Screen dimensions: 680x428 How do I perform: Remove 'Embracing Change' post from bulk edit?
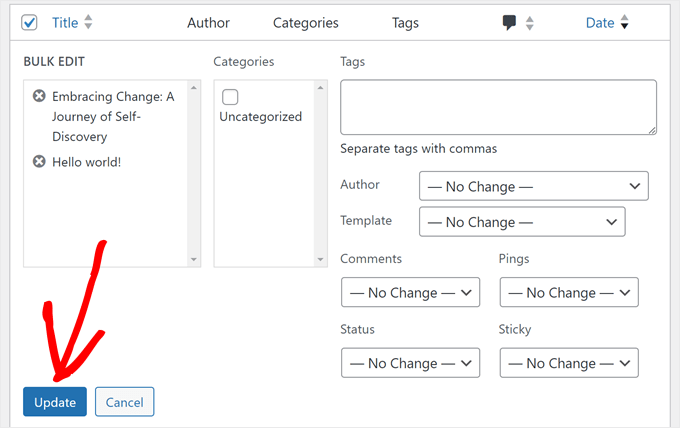tap(39, 97)
